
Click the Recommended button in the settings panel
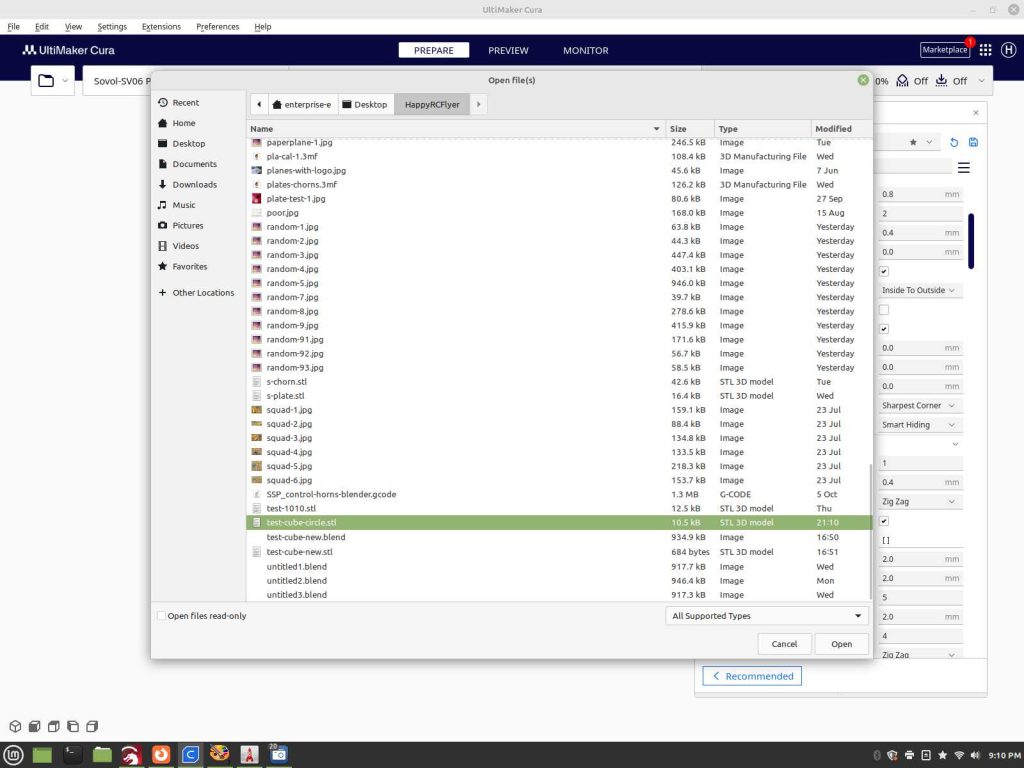point(752,676)
